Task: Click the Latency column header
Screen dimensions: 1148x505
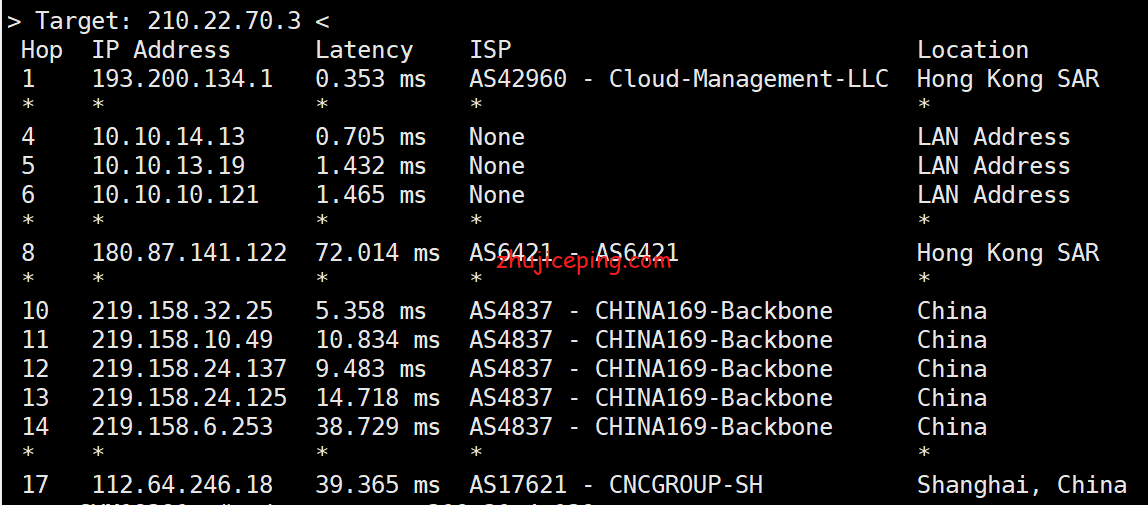Action: [x=364, y=51]
